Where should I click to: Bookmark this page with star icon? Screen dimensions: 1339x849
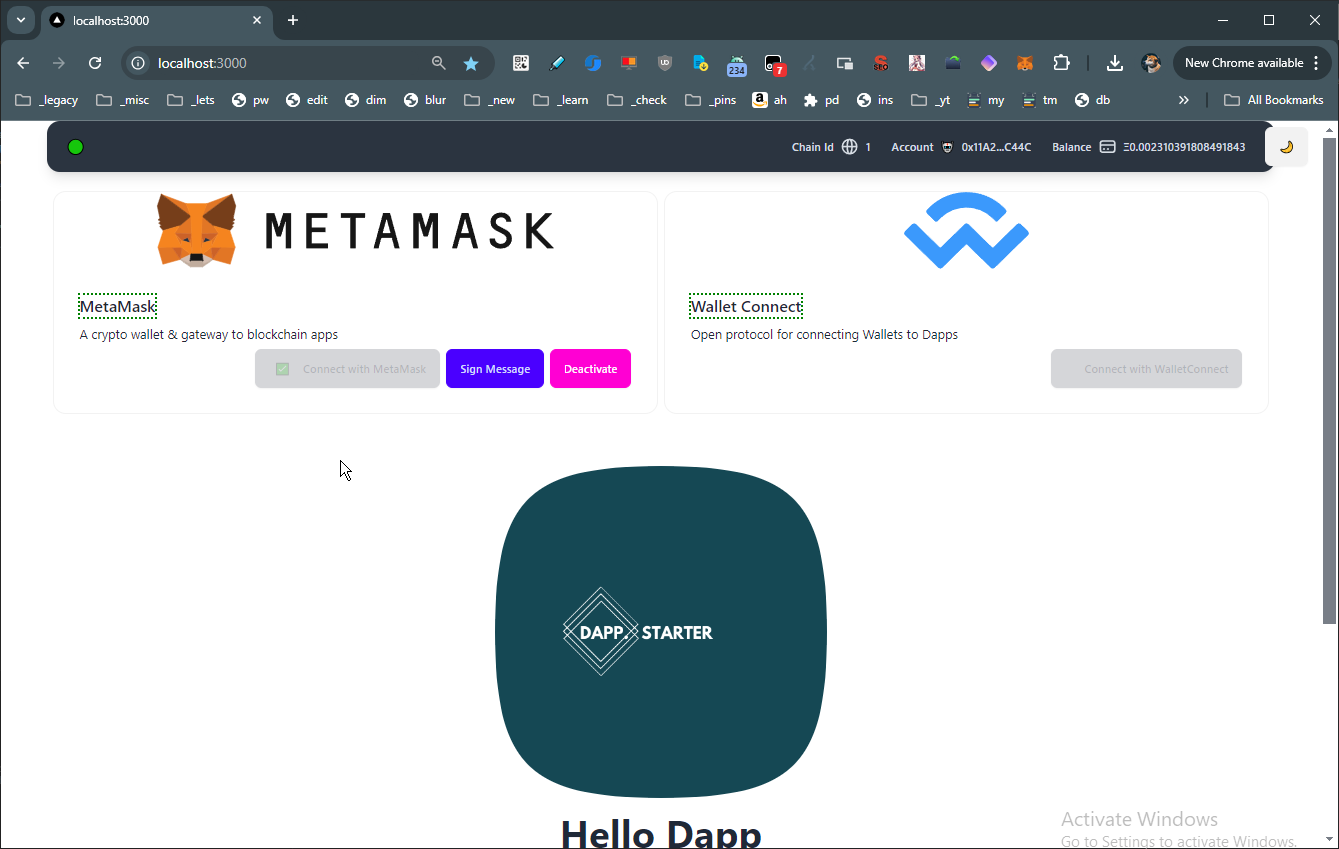click(x=471, y=63)
